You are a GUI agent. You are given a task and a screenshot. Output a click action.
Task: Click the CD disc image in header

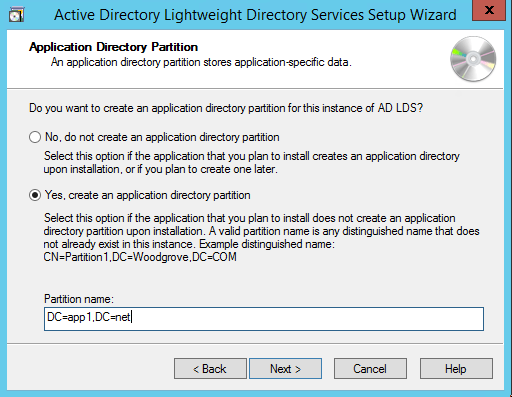[473, 59]
